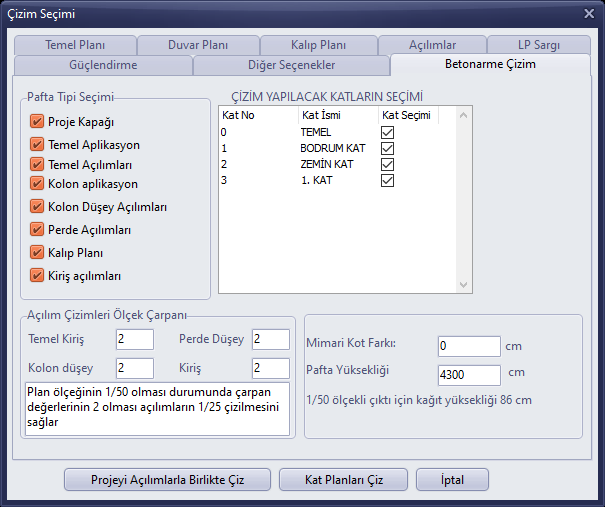Click Kat Planları Çiz button
The height and width of the screenshot is (507, 605).
coord(343,480)
